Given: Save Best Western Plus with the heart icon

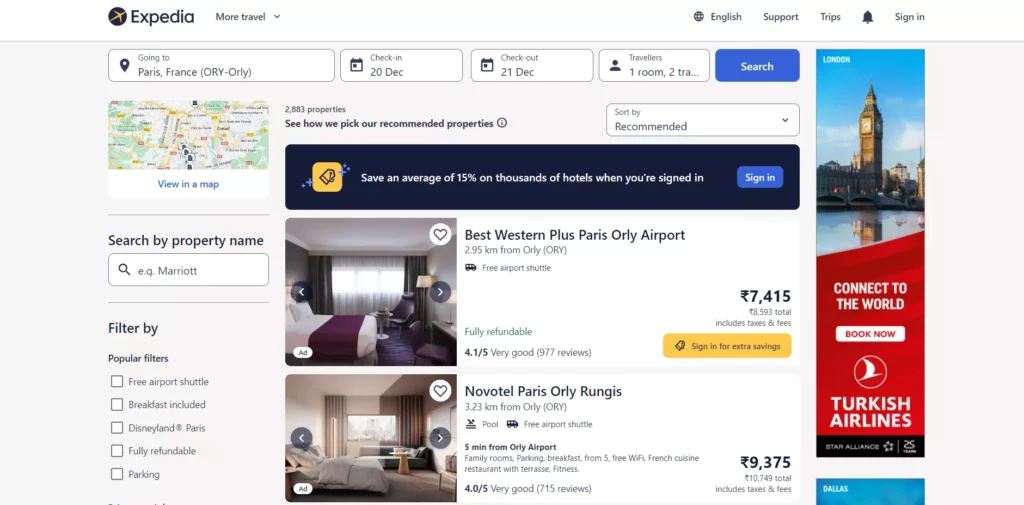Looking at the screenshot, I should click(440, 234).
